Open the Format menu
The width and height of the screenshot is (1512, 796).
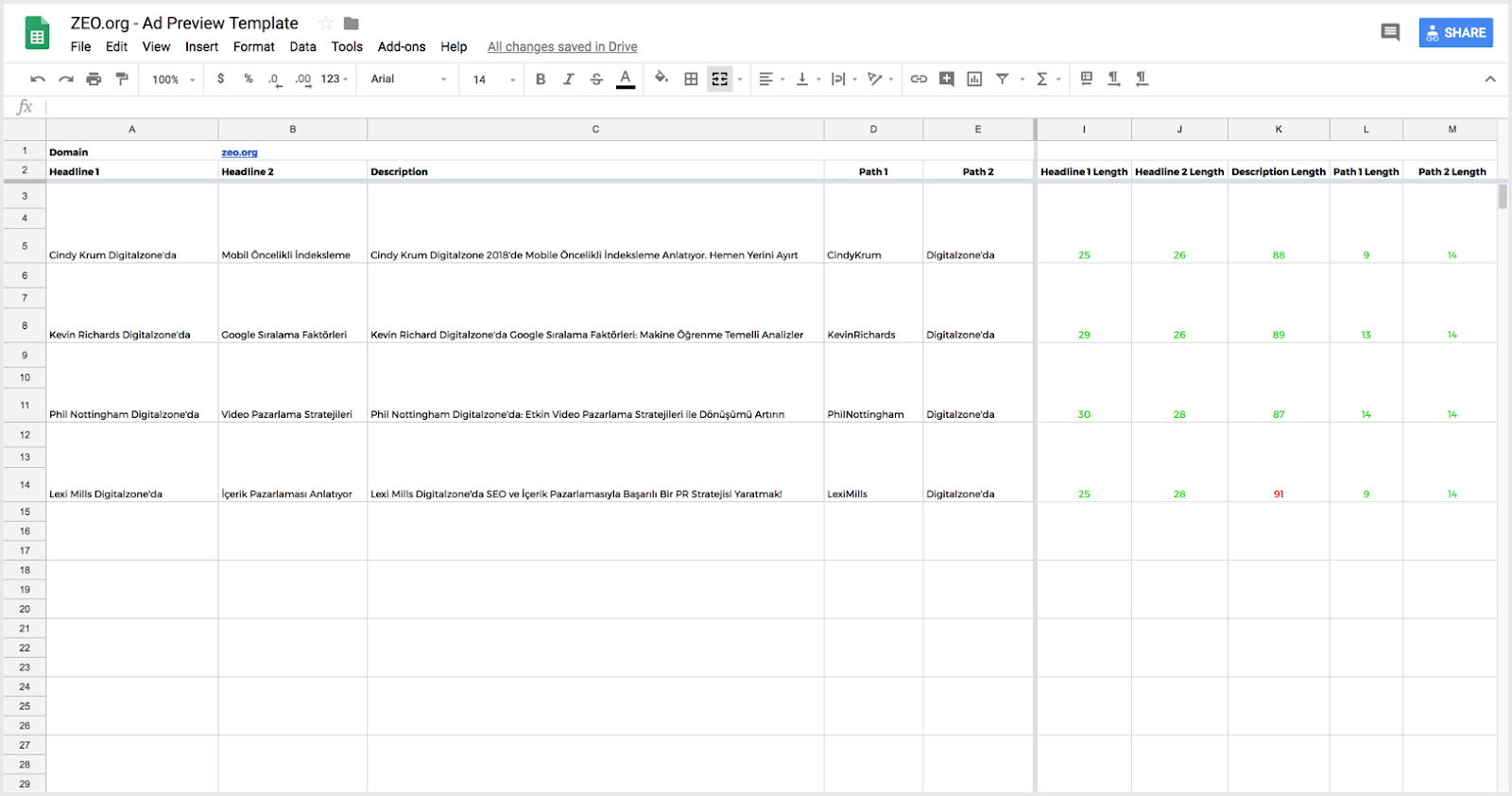coord(254,46)
